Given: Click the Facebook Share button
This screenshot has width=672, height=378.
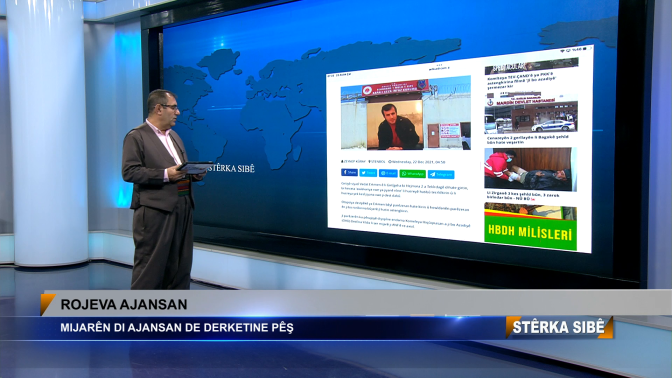Looking at the screenshot, I should pos(349,172).
